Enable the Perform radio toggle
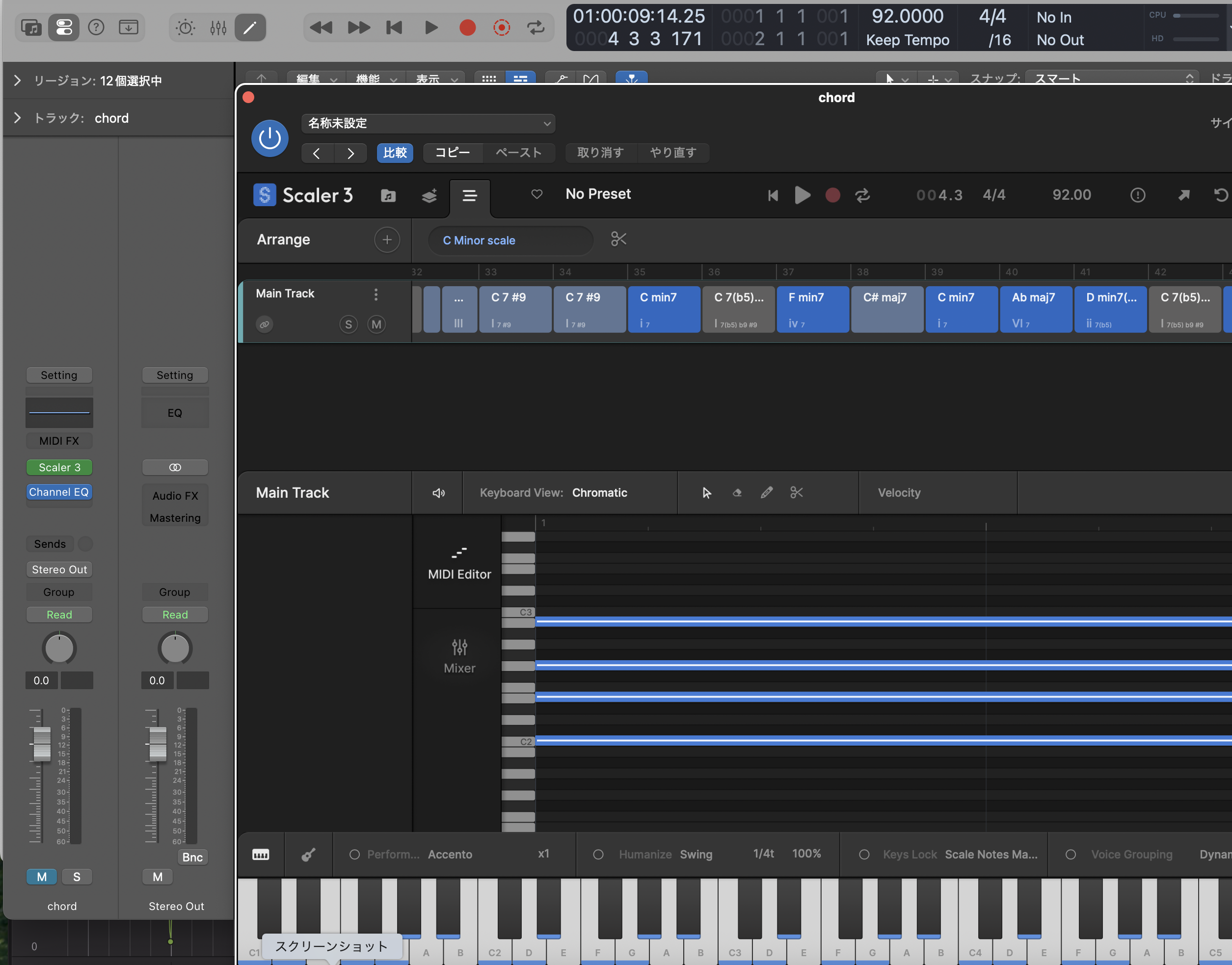The width and height of the screenshot is (1232, 965). (x=354, y=855)
